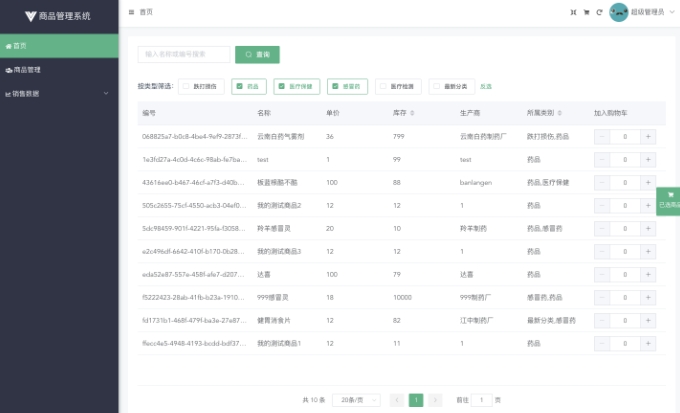This screenshot has width=680, height=413.
Task: Increase quantity for 板蓝根 from banlangen
Action: pos(648,183)
